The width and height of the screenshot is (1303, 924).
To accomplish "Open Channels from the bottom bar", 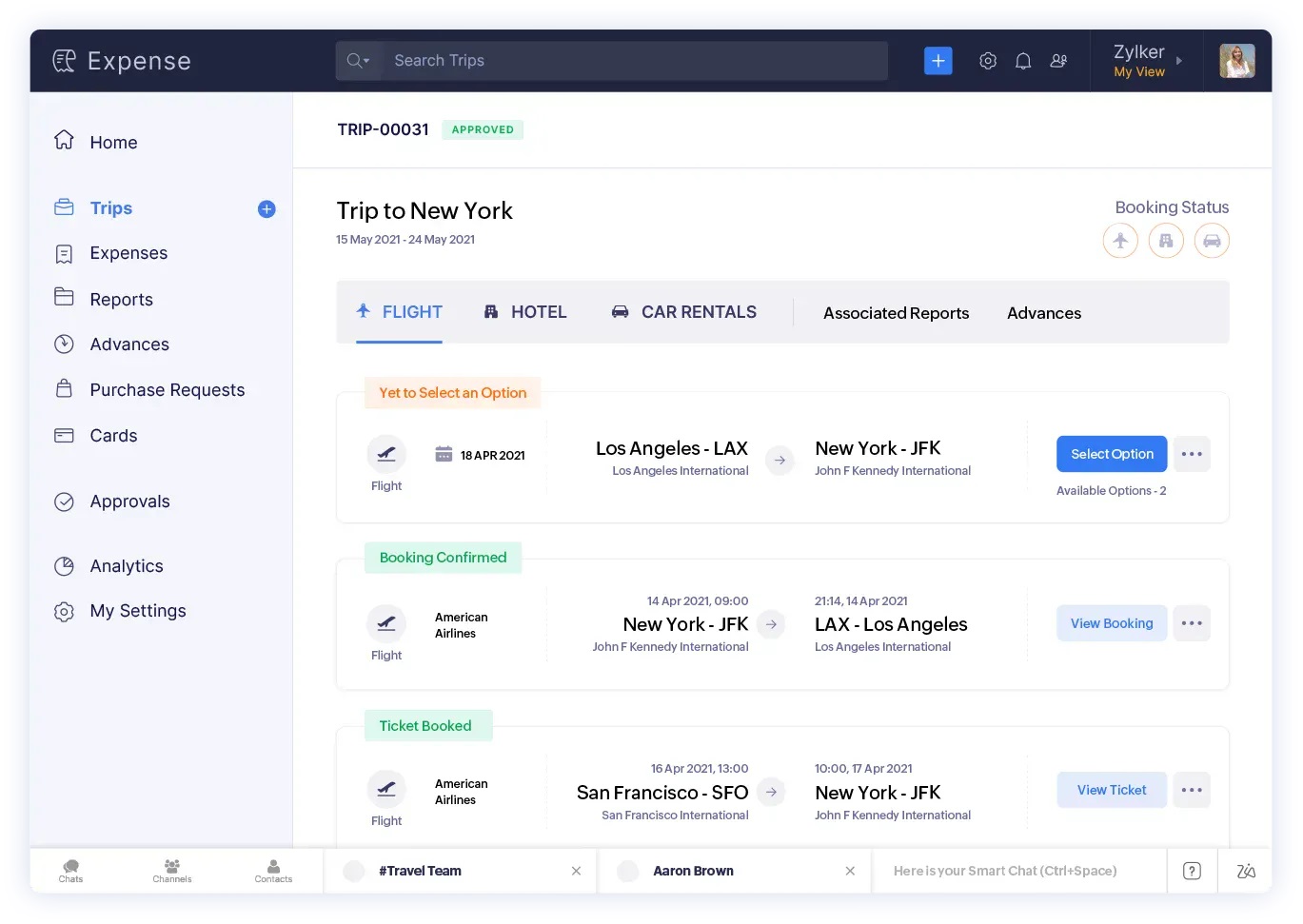I will pos(171,870).
